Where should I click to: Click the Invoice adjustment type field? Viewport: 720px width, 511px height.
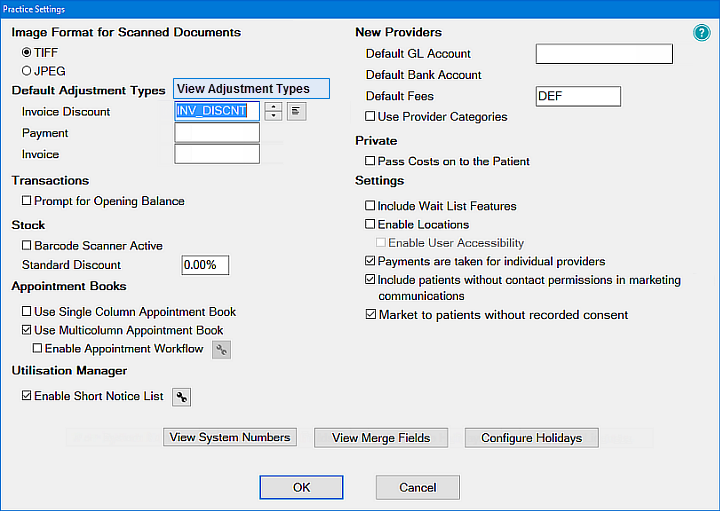[x=217, y=154]
